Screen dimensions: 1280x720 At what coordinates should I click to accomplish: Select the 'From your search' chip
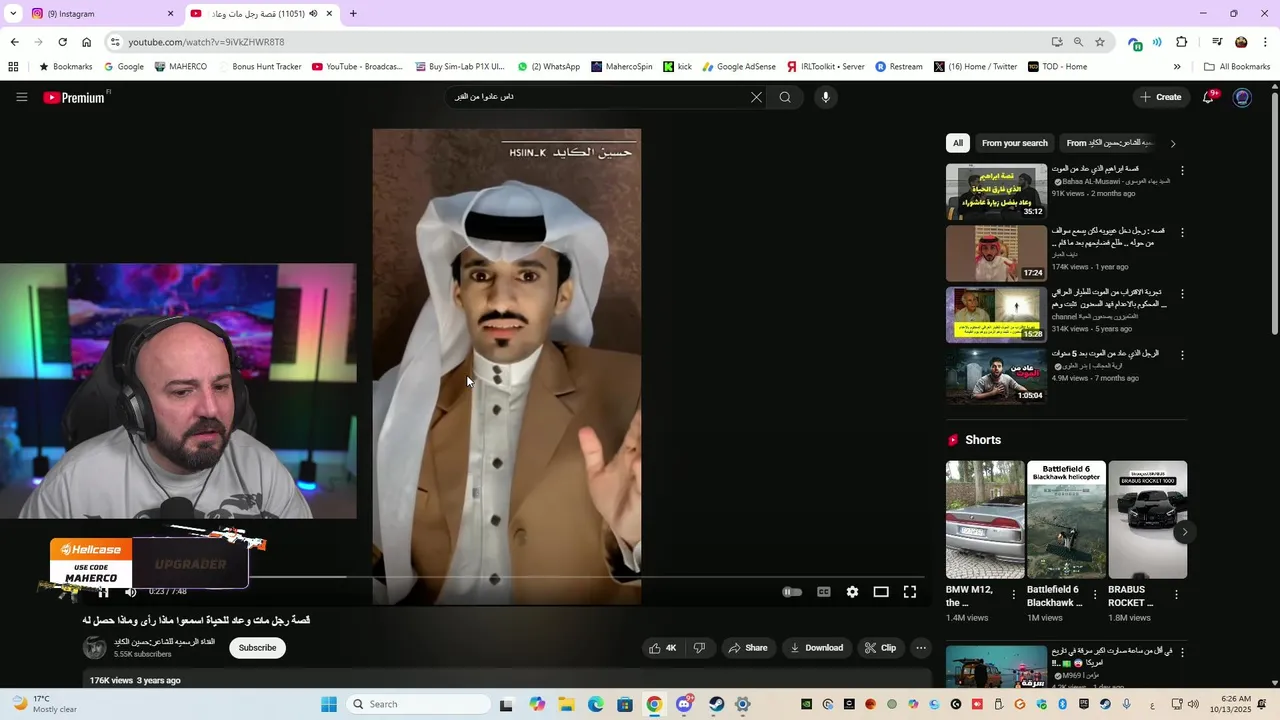click(x=1015, y=143)
